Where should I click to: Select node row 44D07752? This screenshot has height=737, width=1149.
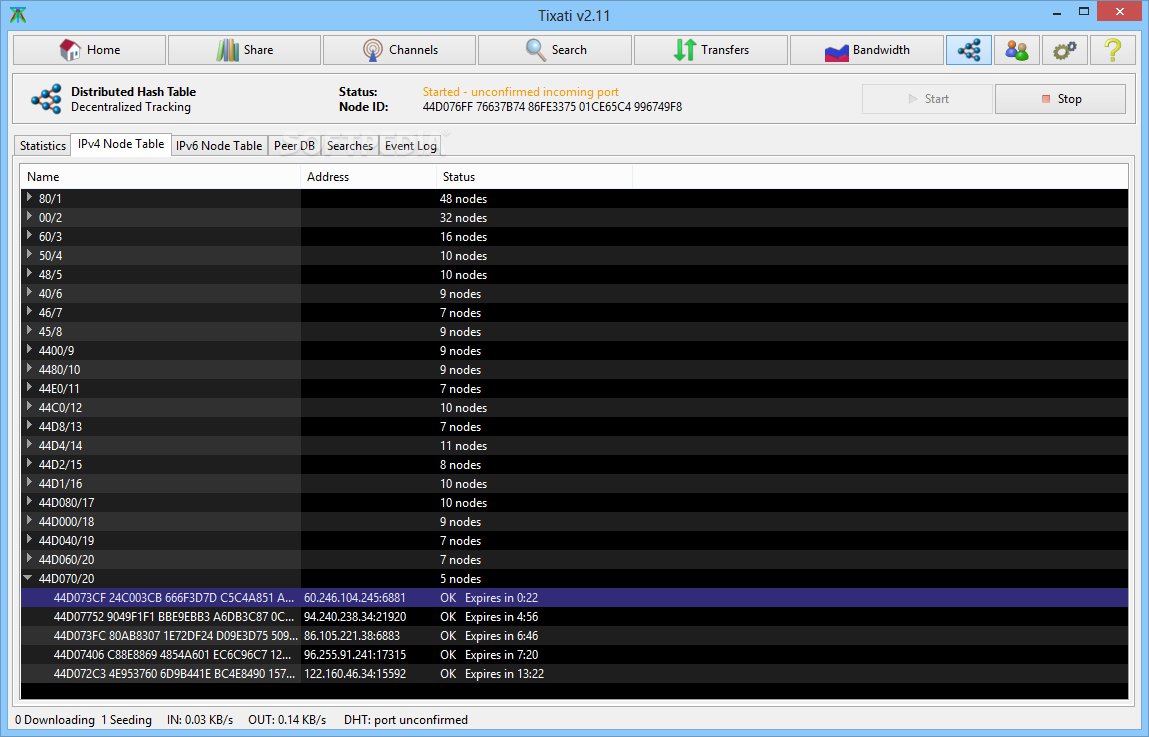pos(574,617)
